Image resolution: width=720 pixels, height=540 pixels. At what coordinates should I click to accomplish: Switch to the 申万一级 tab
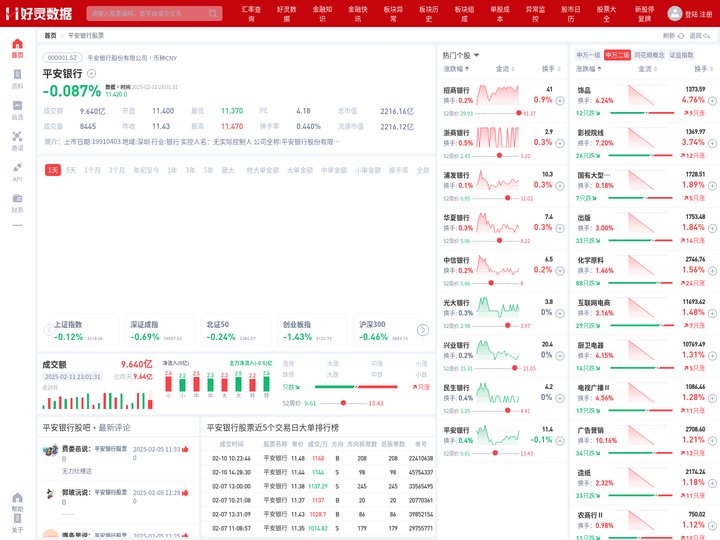588,55
